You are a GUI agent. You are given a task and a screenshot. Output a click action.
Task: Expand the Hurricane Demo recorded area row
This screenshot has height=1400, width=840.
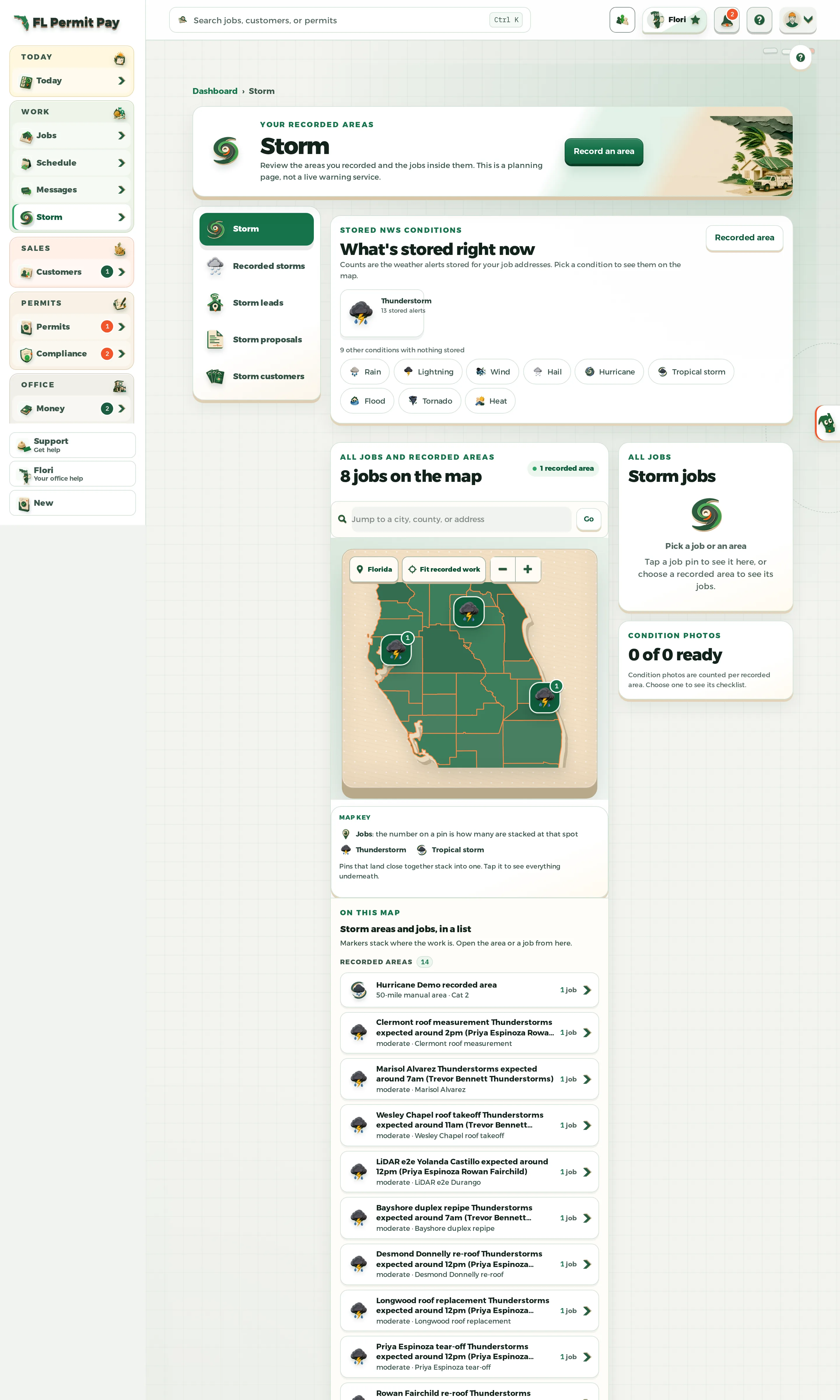coord(469,990)
